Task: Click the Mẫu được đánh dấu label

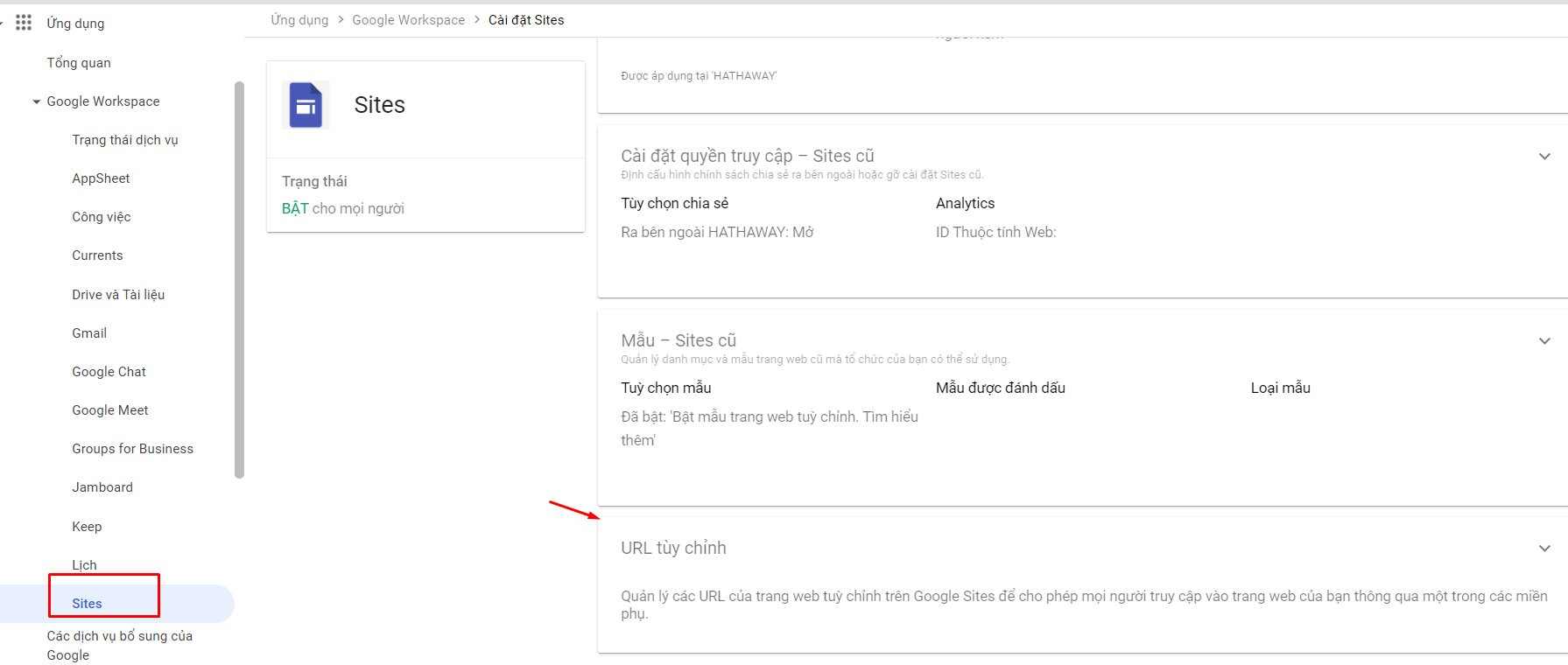Action: [1001, 388]
